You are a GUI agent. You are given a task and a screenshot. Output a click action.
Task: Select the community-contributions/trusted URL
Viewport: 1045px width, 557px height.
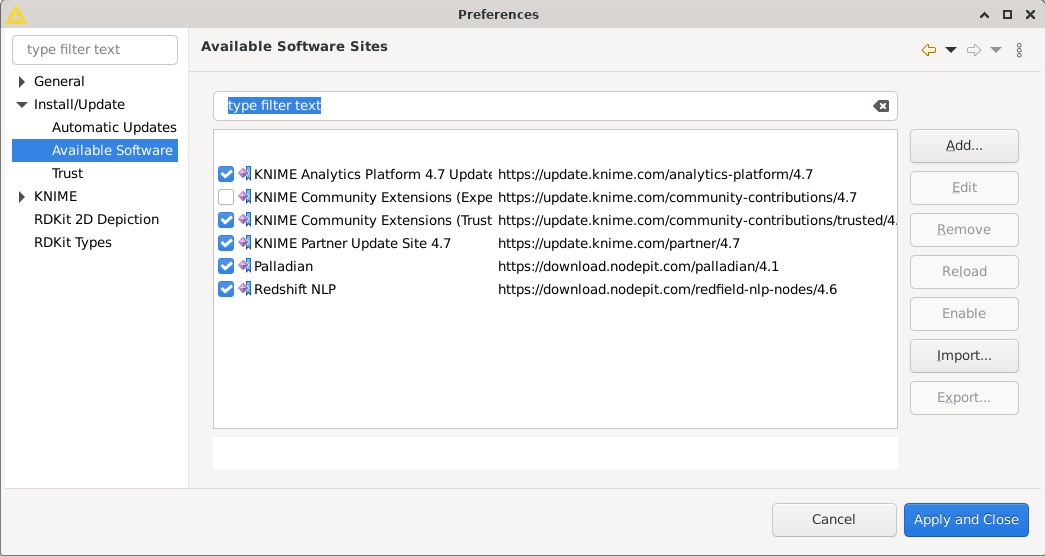[x=697, y=221]
